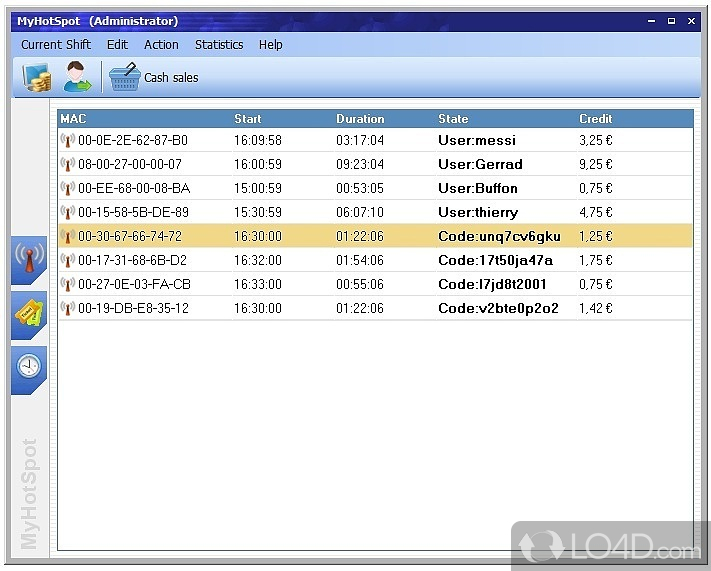Open the Current Shift menu
711x571 pixels.
[x=56, y=44]
